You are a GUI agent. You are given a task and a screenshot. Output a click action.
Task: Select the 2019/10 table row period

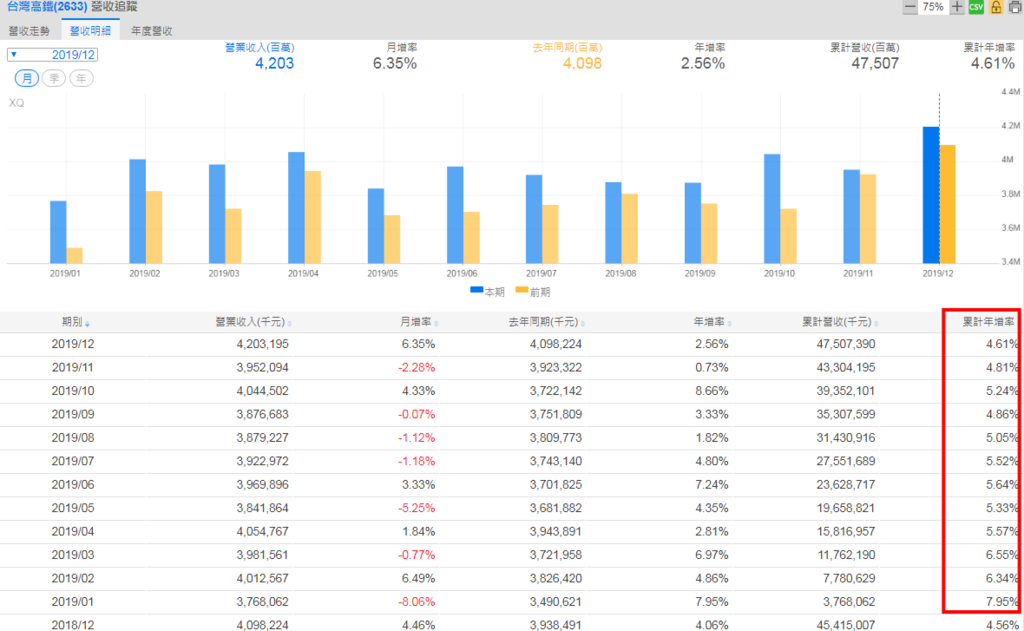[x=72, y=391]
